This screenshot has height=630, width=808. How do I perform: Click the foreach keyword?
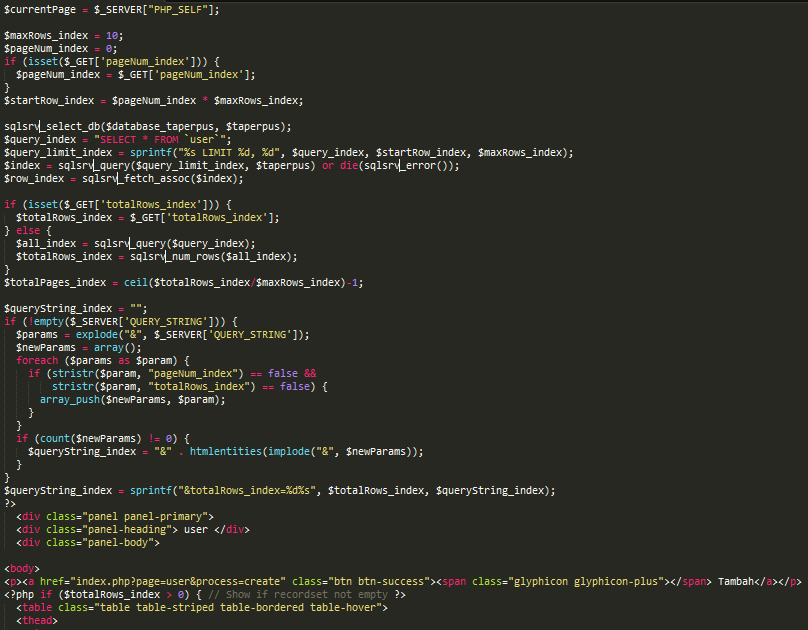pos(37,361)
